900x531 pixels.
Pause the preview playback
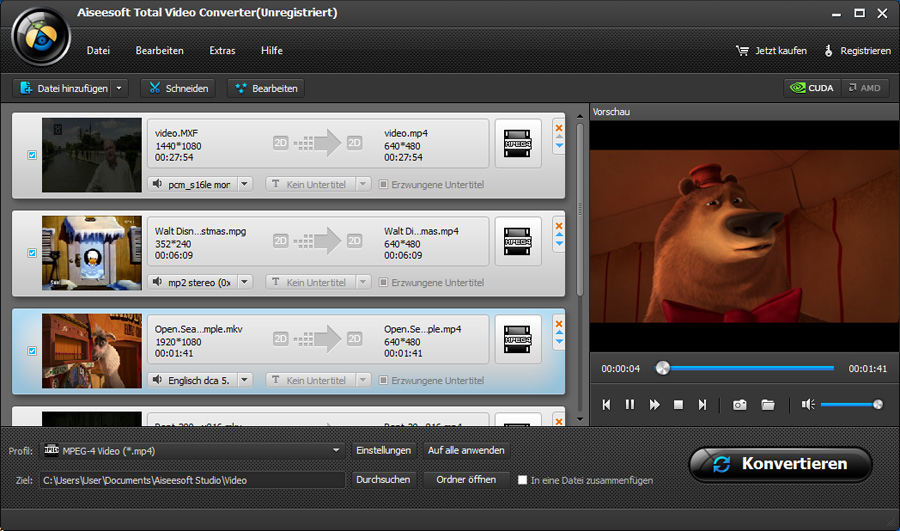(630, 405)
